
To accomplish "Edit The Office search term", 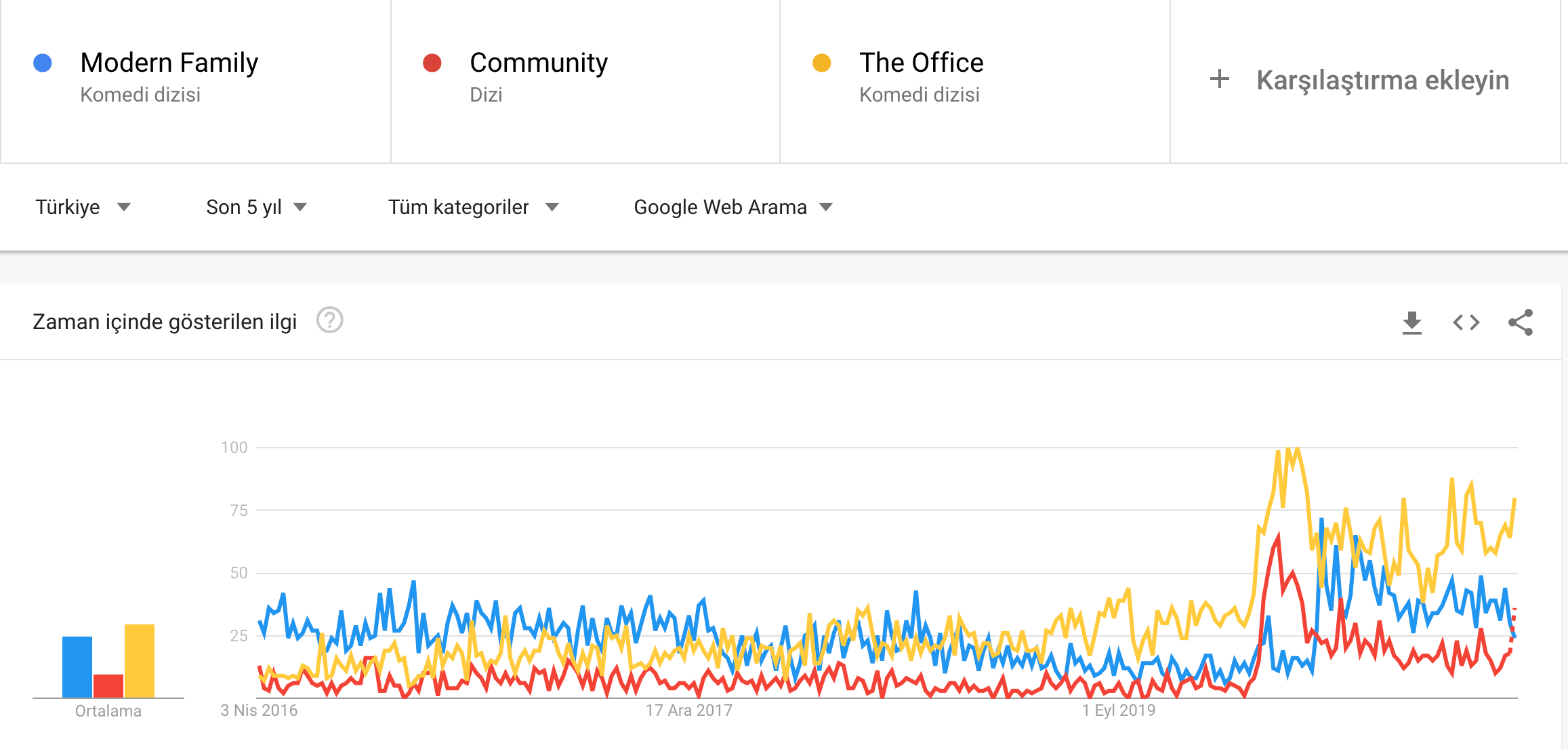I will coord(921,63).
